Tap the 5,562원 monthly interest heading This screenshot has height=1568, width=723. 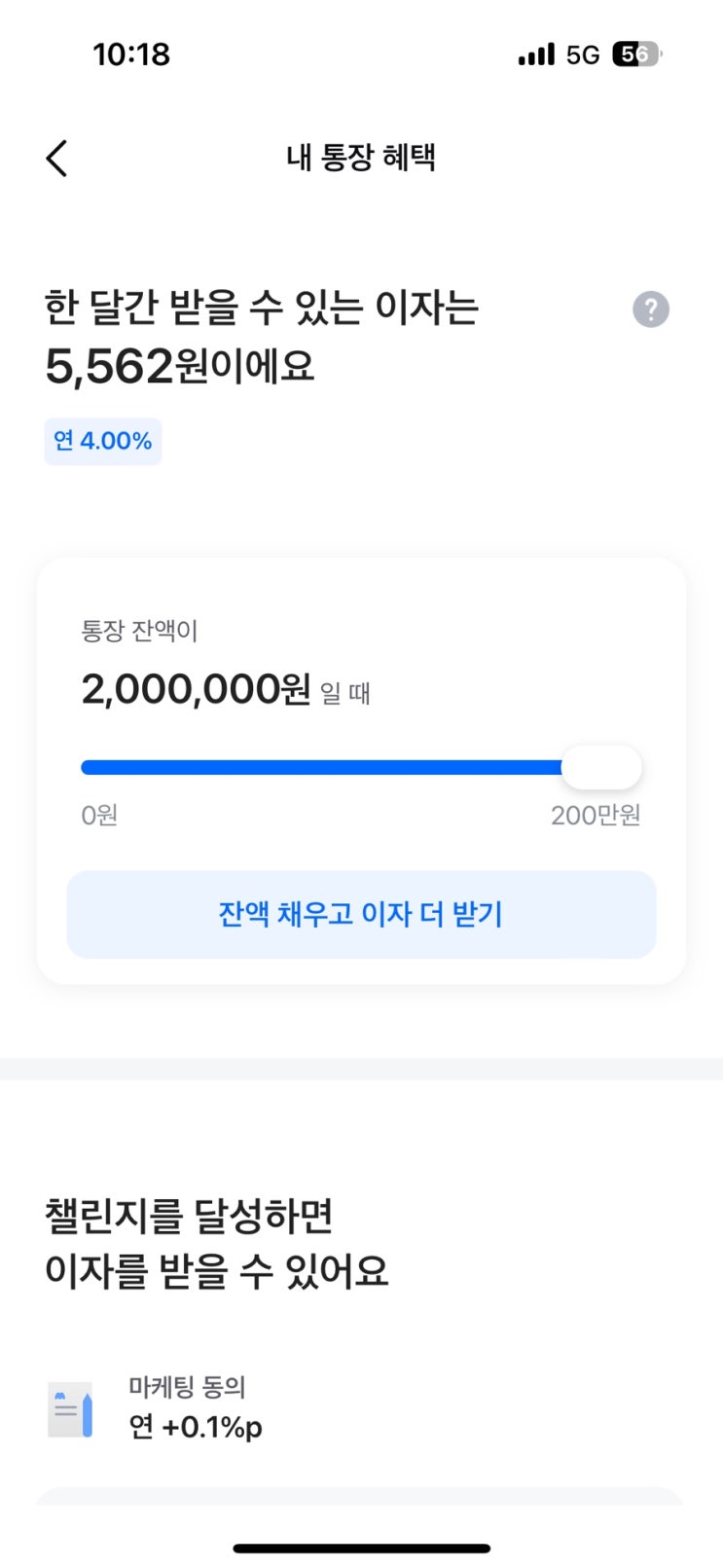(180, 366)
